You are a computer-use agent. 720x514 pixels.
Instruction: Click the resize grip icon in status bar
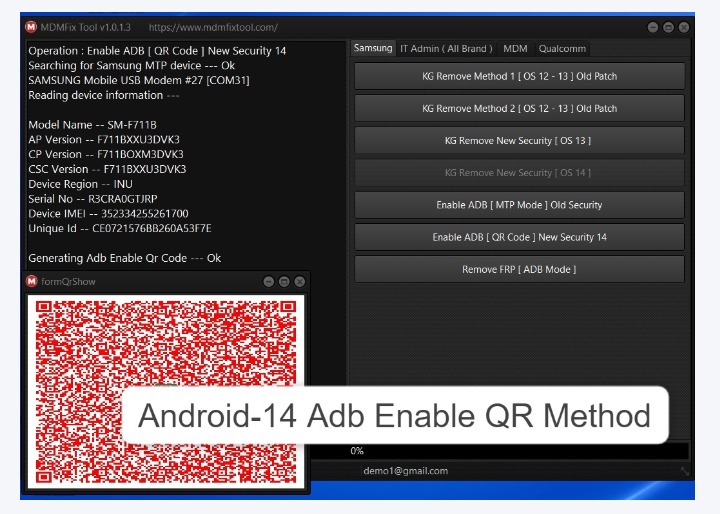(x=684, y=471)
